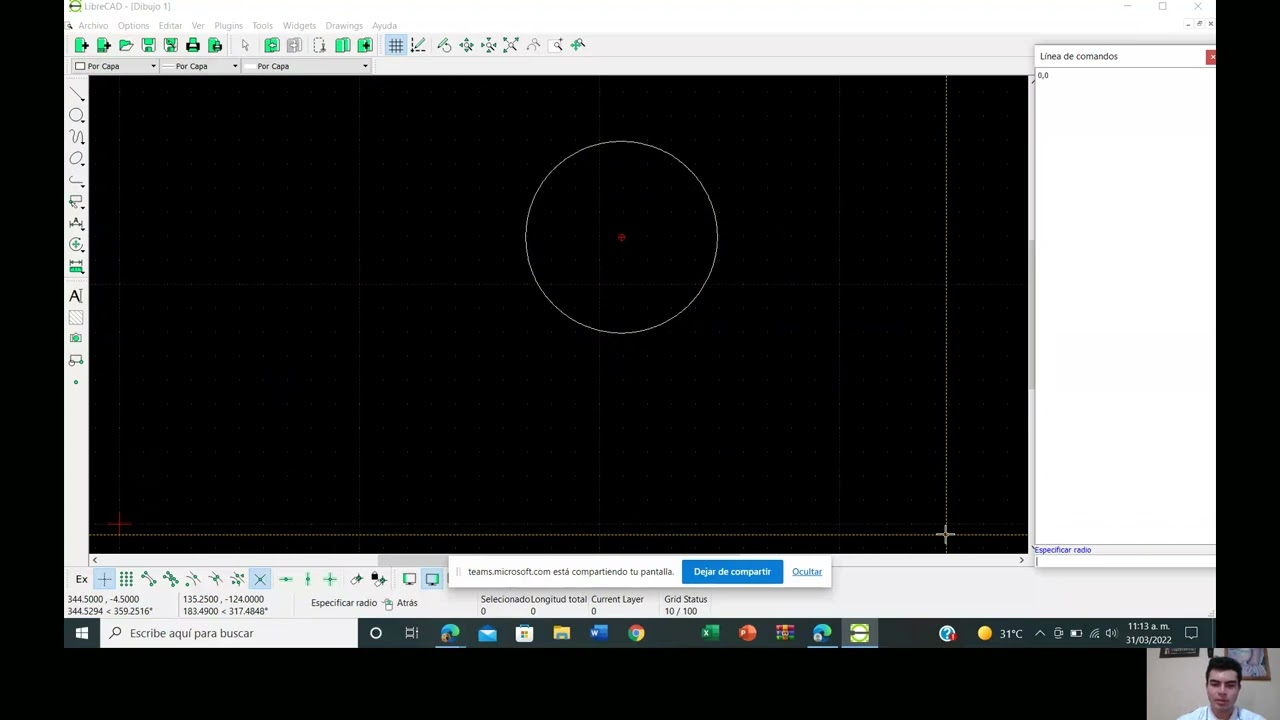The width and height of the screenshot is (1280, 720).
Task: Print the drawing using the printer icon
Action: 192,45
